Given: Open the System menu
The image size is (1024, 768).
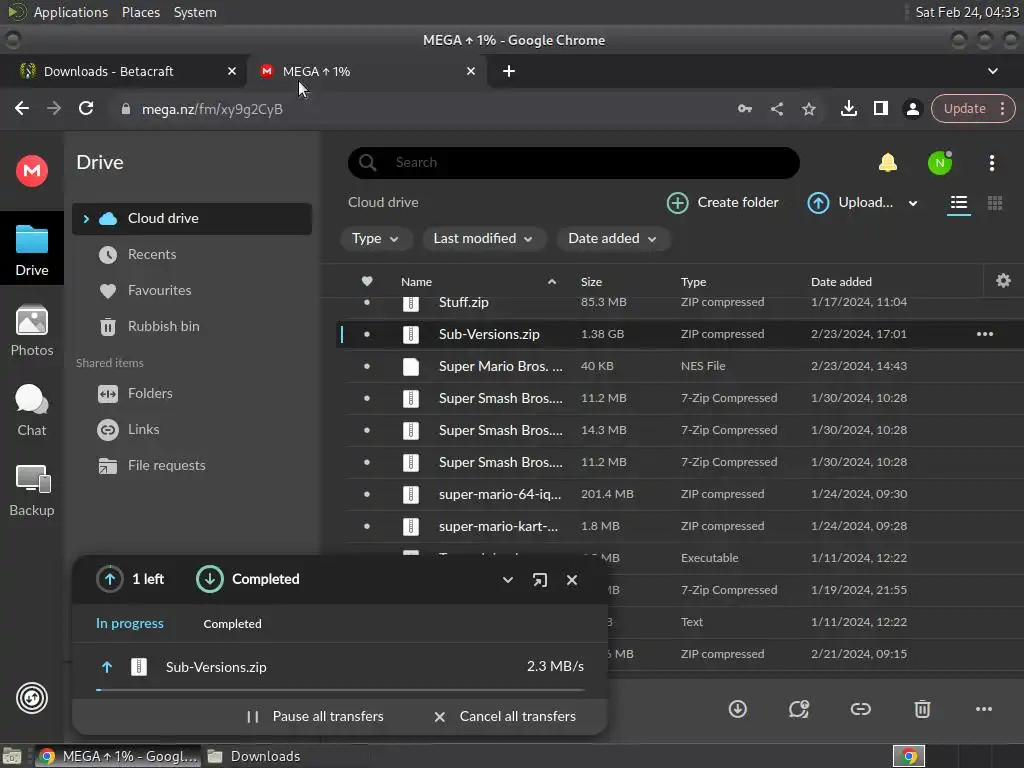Looking at the screenshot, I should tap(195, 12).
